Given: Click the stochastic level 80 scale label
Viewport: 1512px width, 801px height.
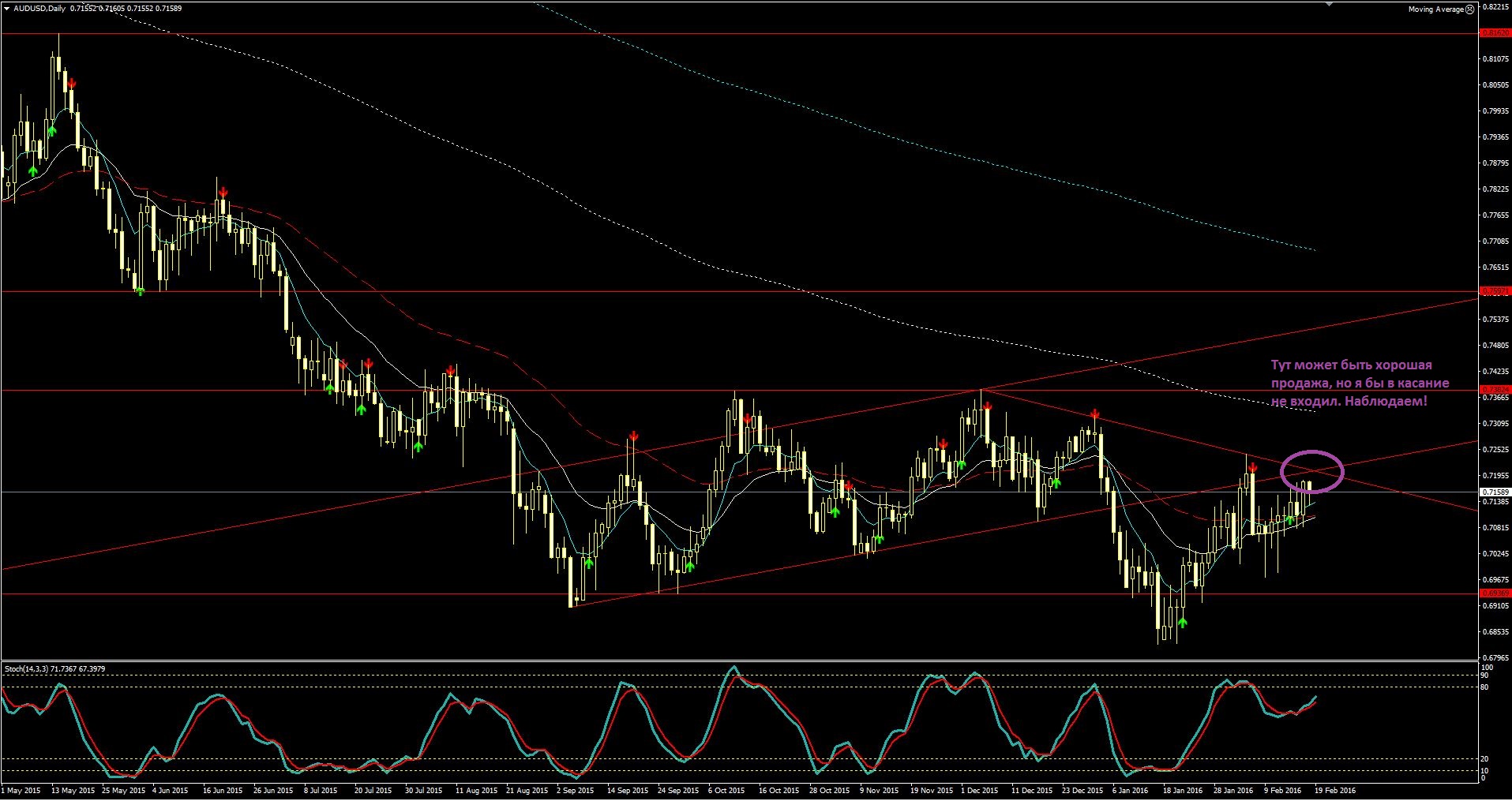Looking at the screenshot, I should pos(1484,687).
